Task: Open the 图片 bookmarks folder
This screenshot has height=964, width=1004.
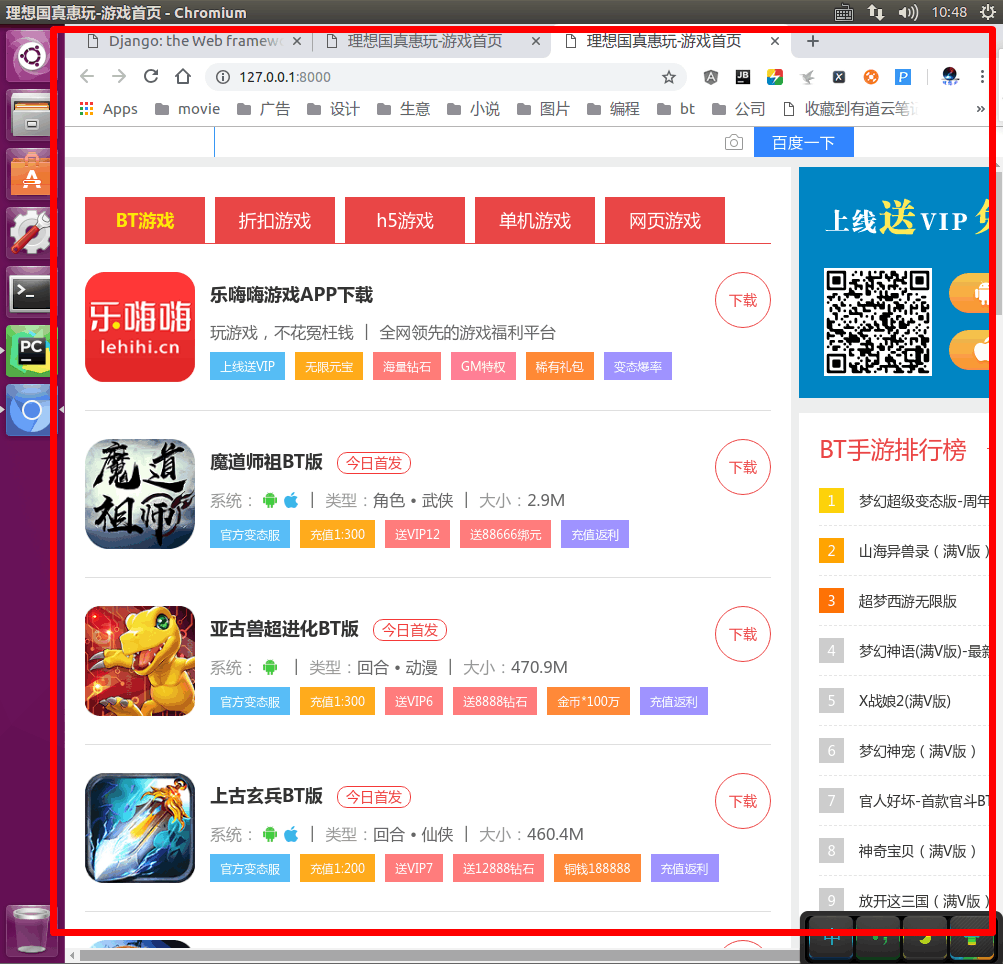Action: point(543,109)
